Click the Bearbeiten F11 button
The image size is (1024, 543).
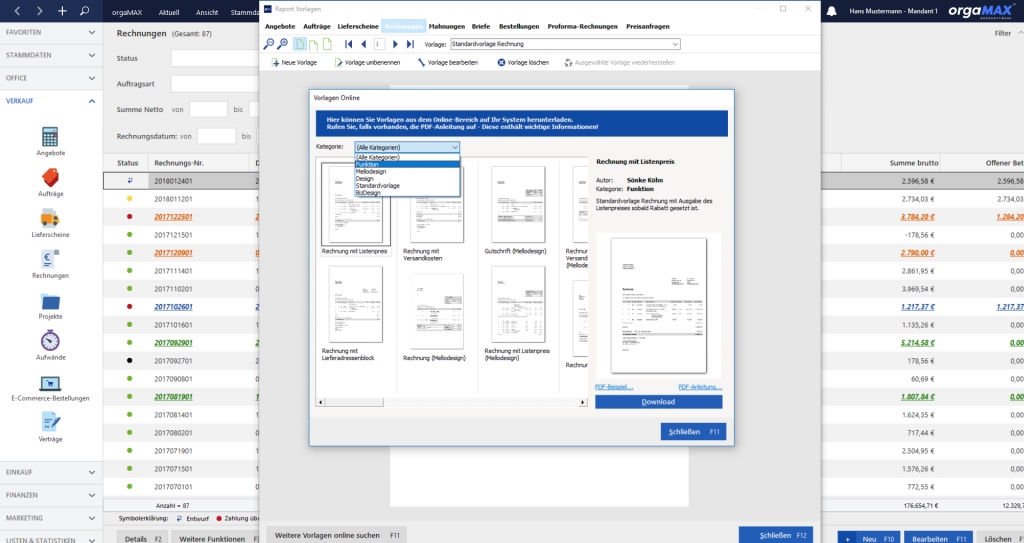(938, 538)
